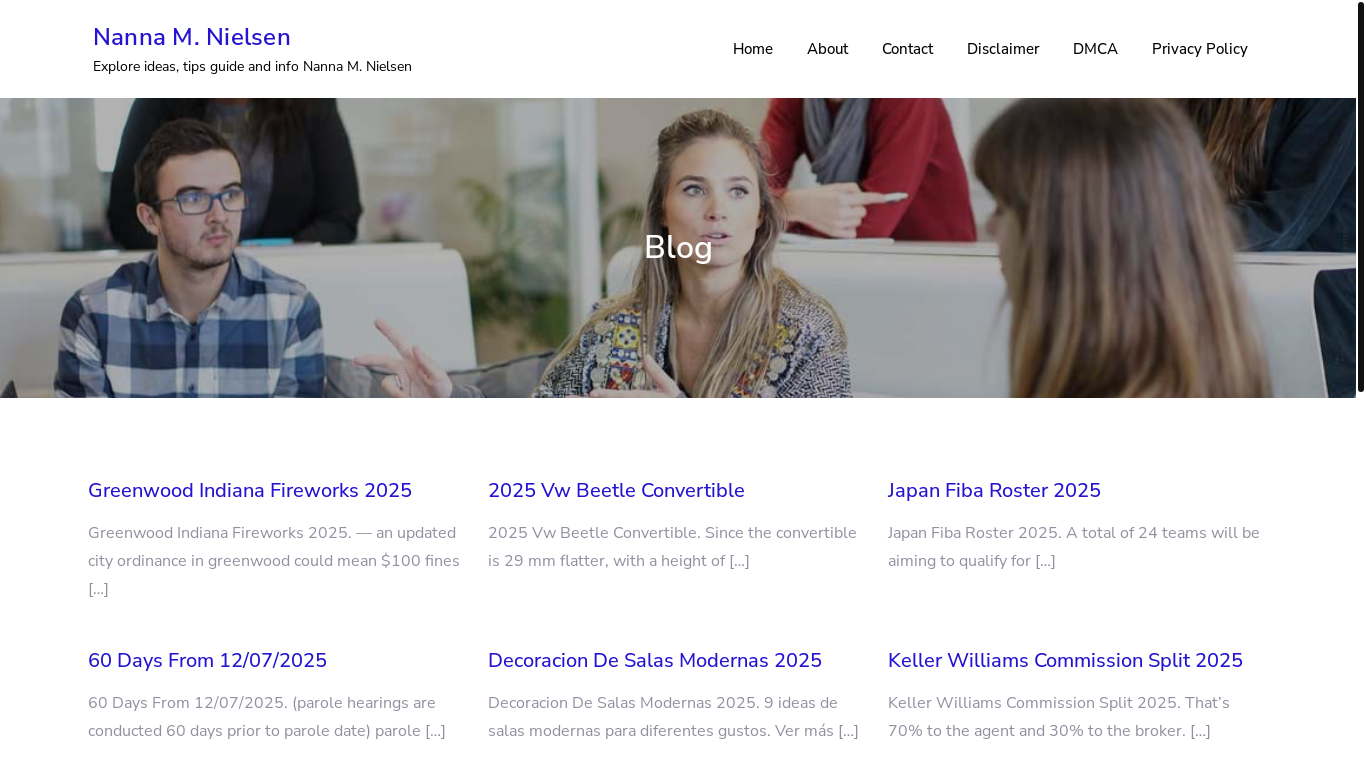This screenshot has height=768, width=1366.
Task: Open the Nanna M. Nielsen site title
Action: 192,37
